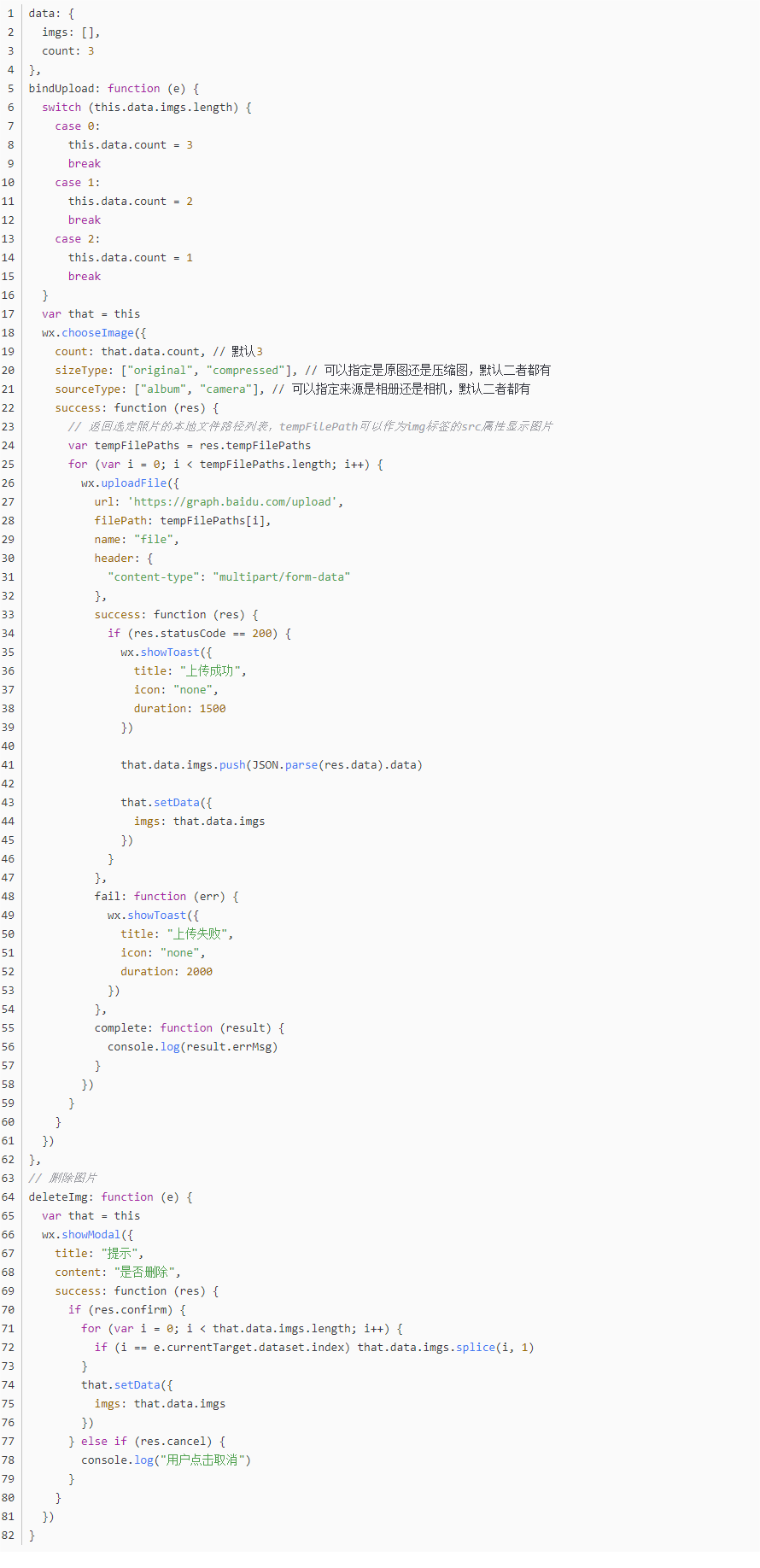
Task: Click the https://graph.baidu.com/upload URL string
Action: point(235,502)
